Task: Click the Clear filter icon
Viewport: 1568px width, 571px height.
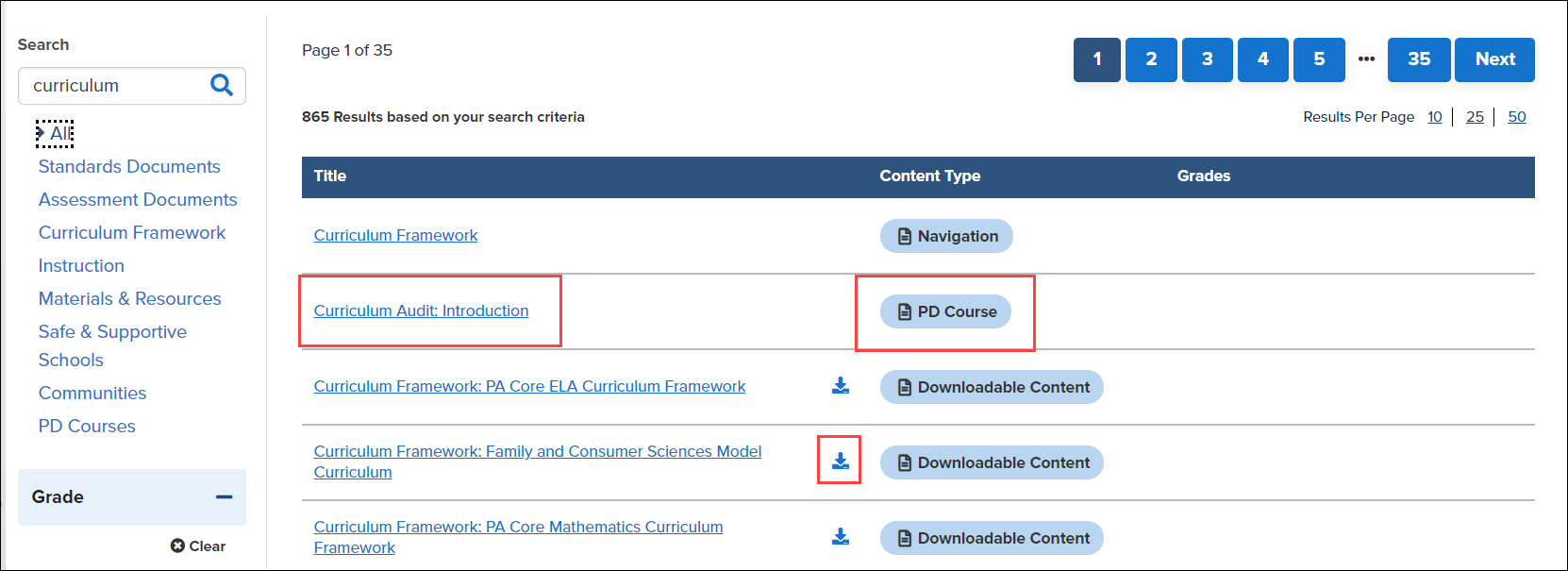Action: pyautogui.click(x=177, y=546)
